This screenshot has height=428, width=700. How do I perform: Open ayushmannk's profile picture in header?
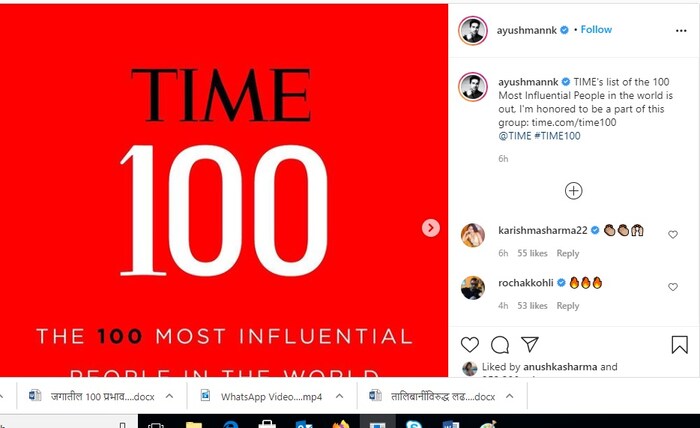pyautogui.click(x=472, y=30)
